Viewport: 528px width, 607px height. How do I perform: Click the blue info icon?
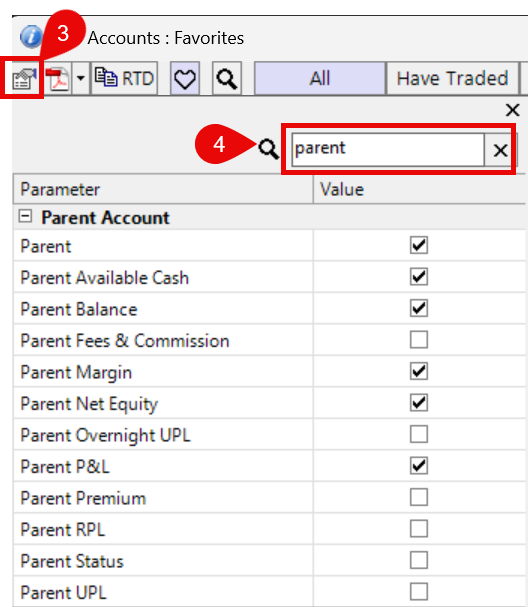[31, 37]
